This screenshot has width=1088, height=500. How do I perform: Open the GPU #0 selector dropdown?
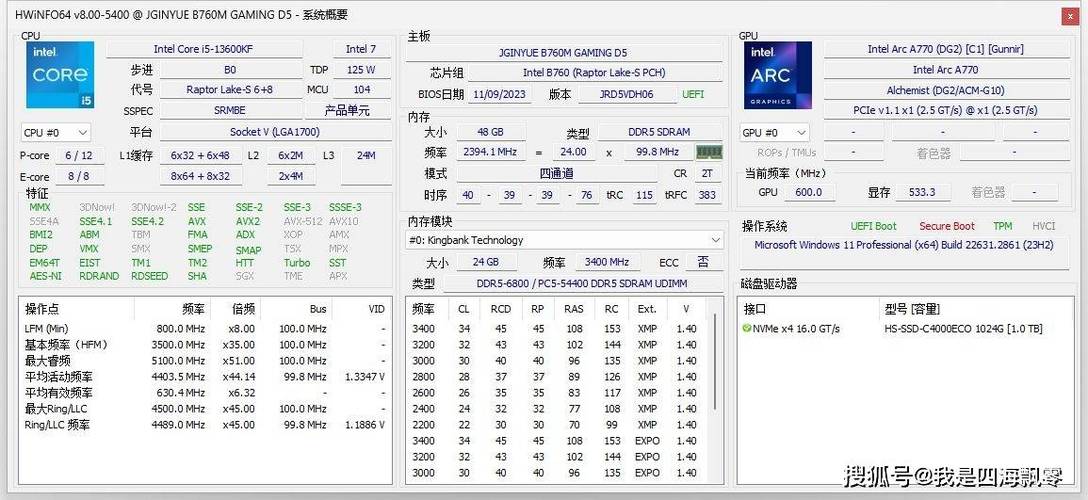click(776, 132)
